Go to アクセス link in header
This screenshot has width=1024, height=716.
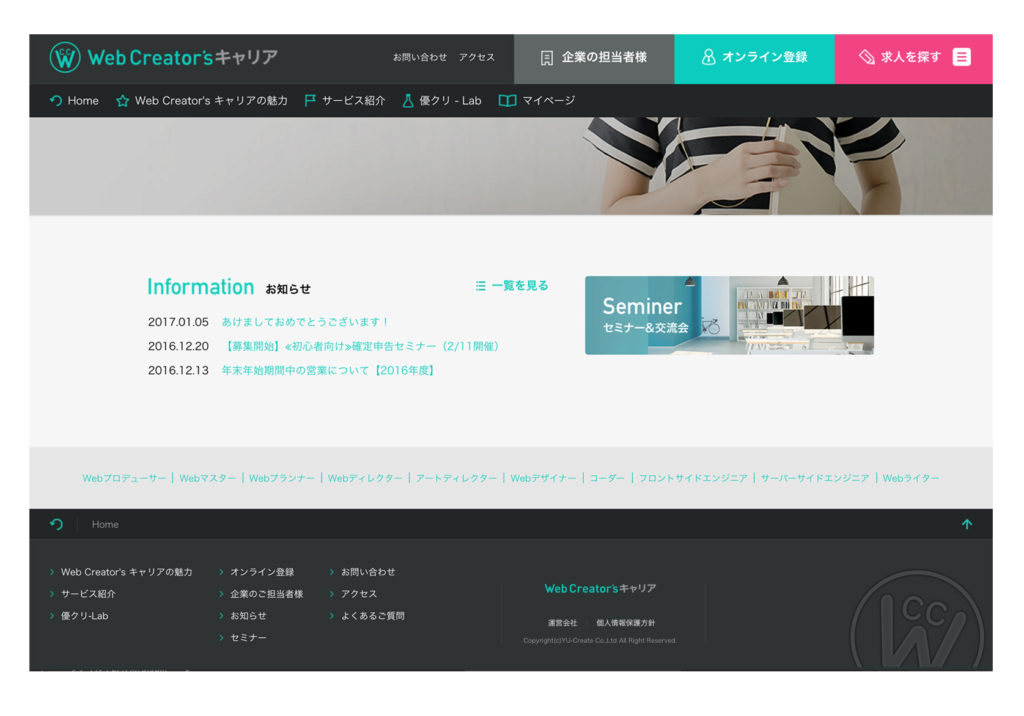[477, 58]
